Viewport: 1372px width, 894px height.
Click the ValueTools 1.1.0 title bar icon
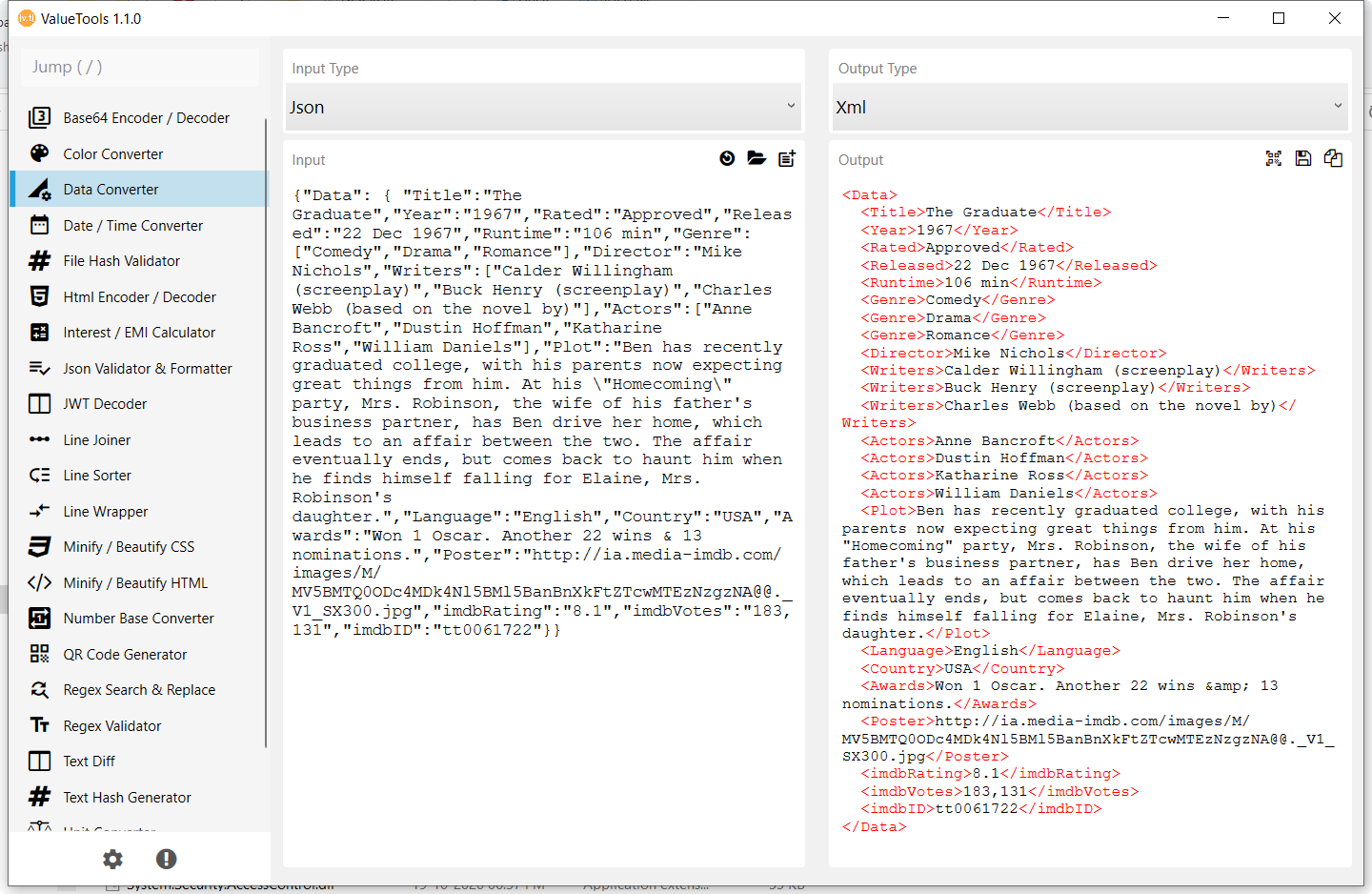coord(27,18)
